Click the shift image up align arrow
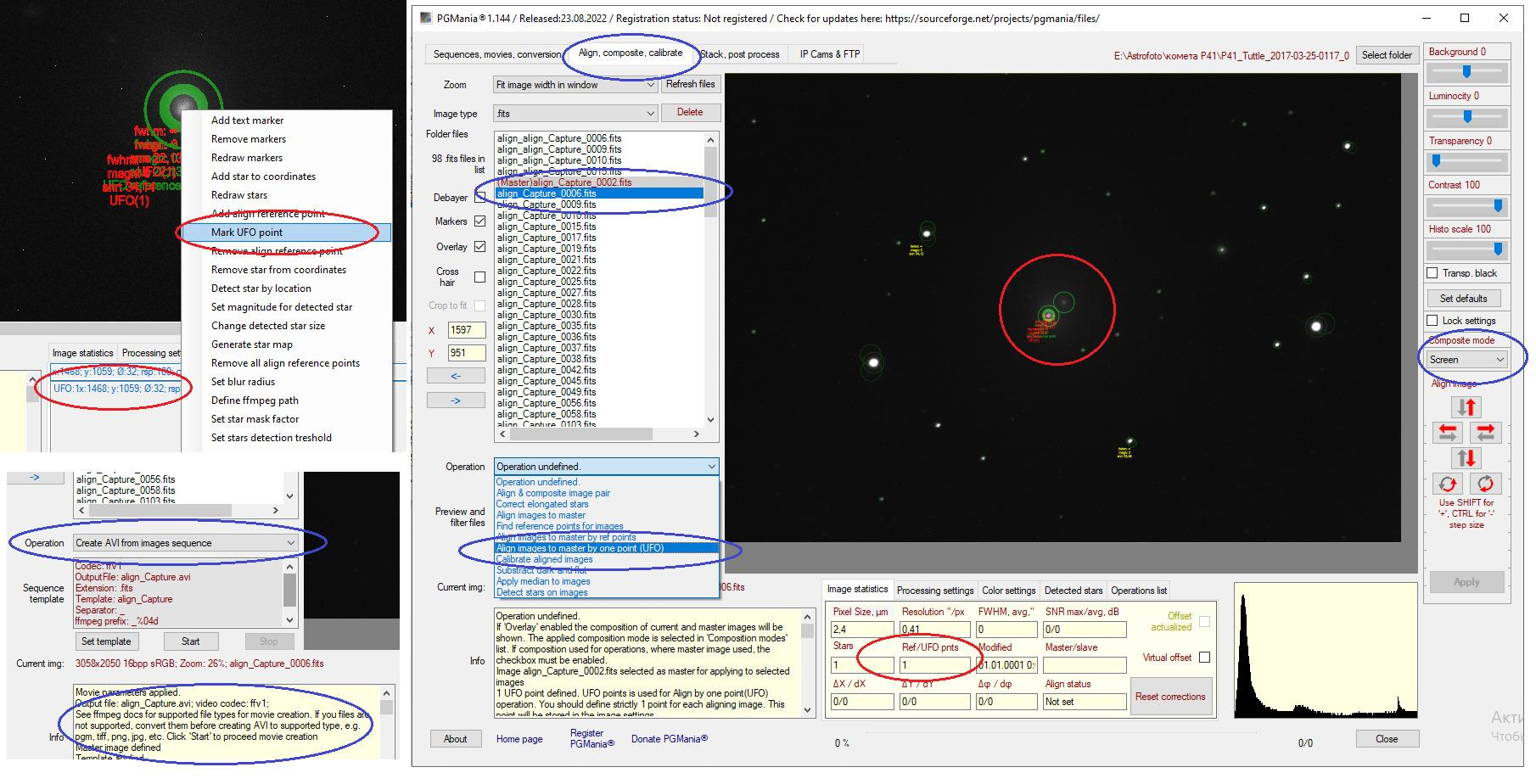1536x784 pixels. 1467,407
